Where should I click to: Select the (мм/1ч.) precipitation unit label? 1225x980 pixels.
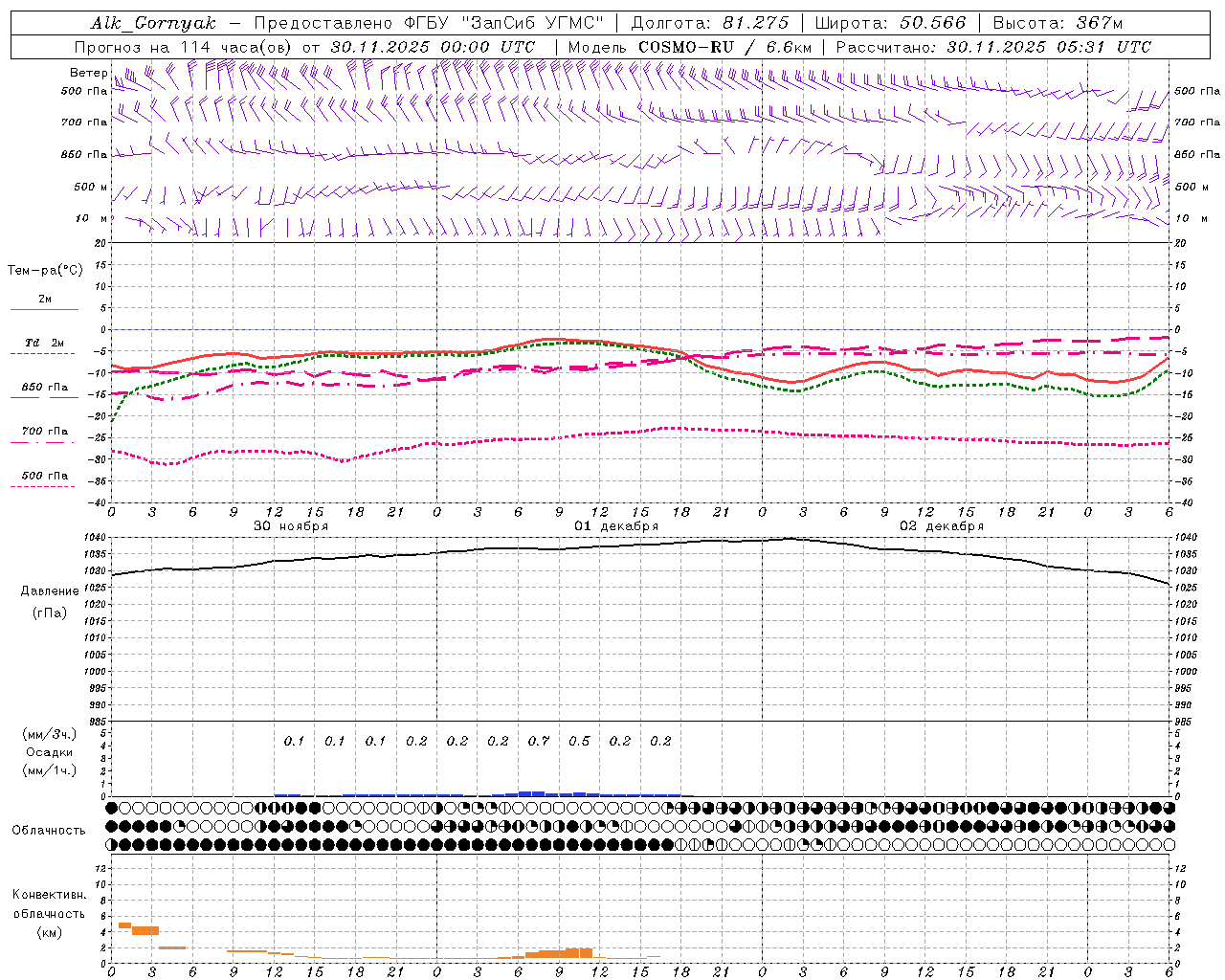pos(49,770)
